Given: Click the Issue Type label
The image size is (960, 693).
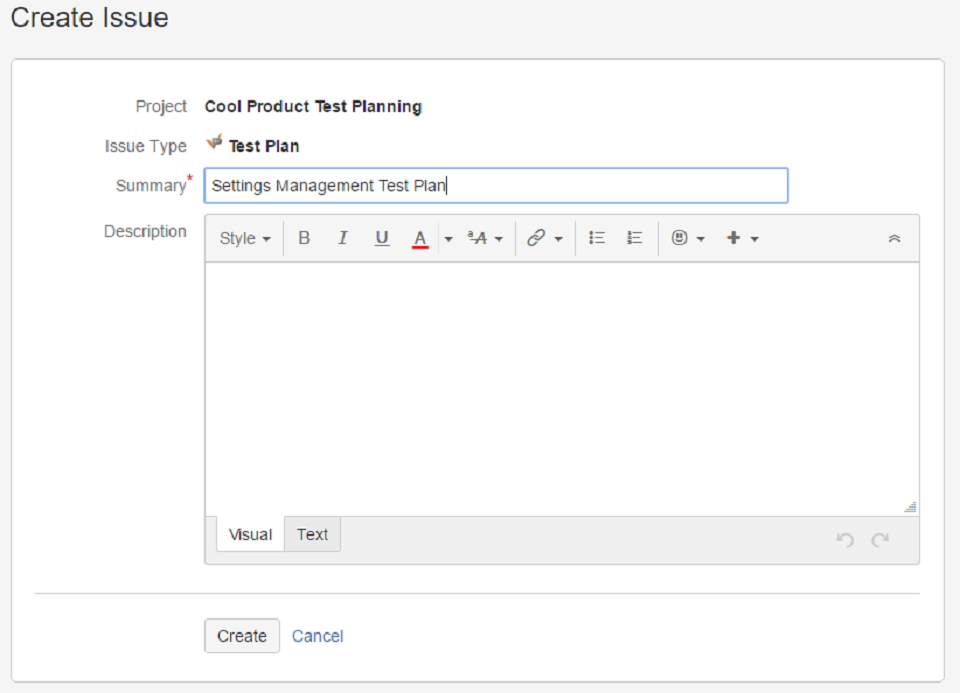Looking at the screenshot, I should point(146,146).
